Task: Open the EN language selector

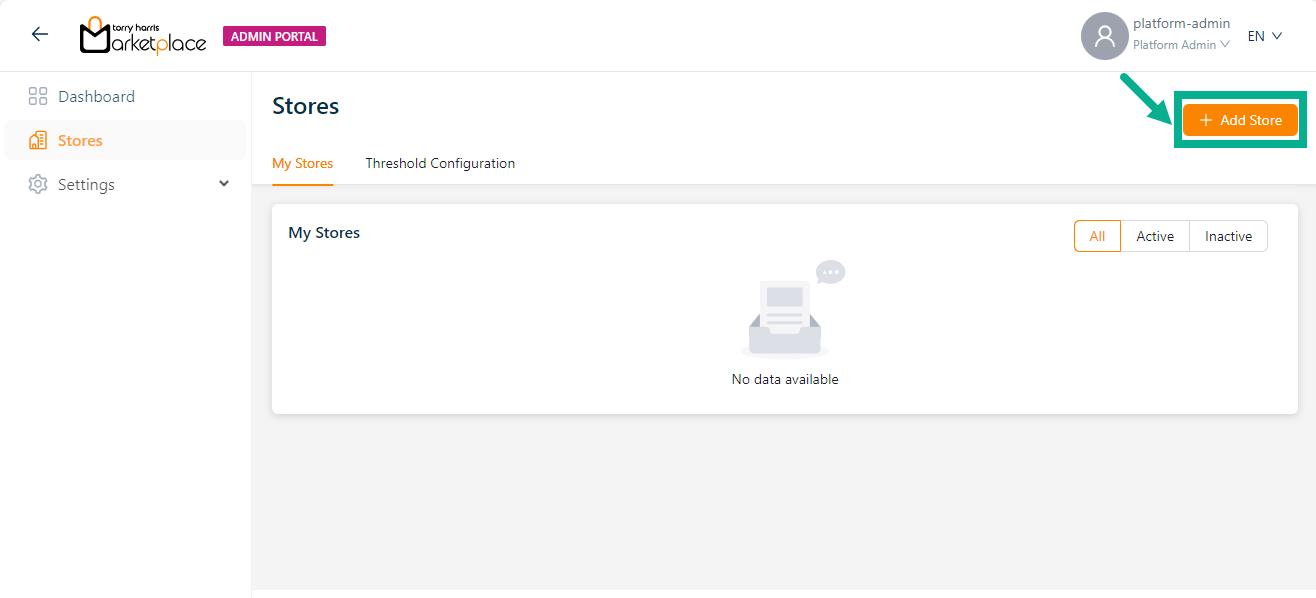Action: coord(1264,36)
